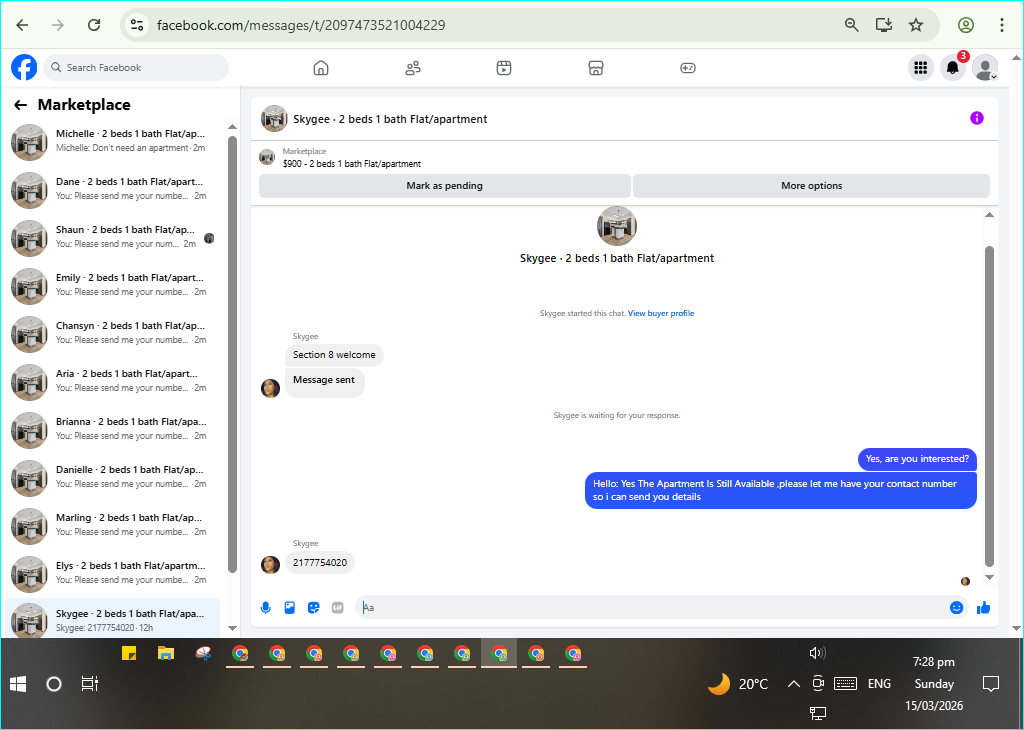The width and height of the screenshot is (1024, 730).
Task: Open the Video/Reels tab icon
Action: [x=504, y=68]
